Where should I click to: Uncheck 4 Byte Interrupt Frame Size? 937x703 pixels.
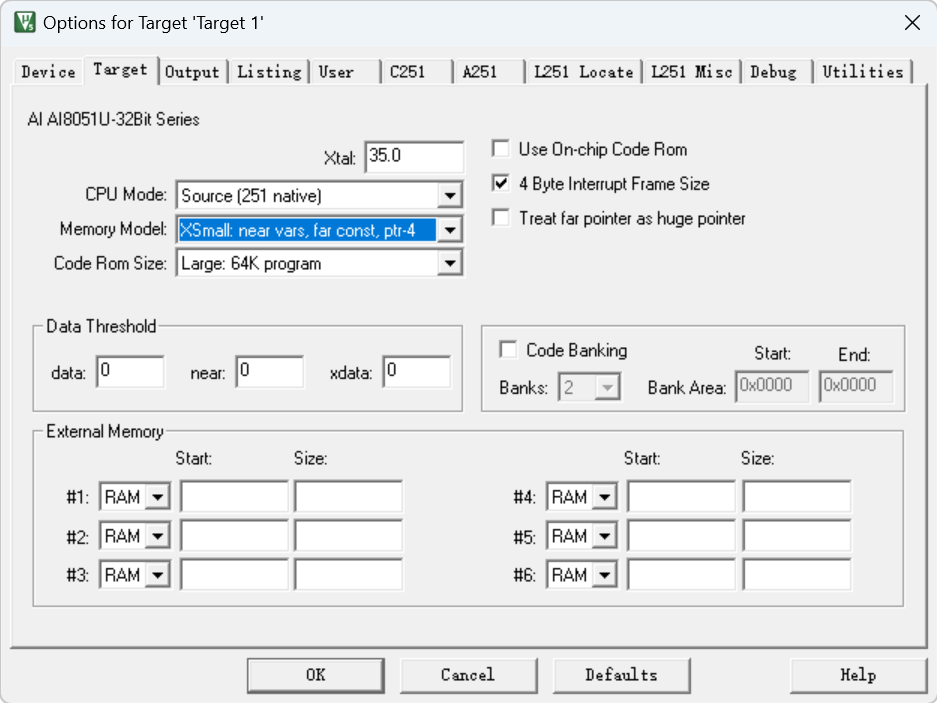coord(501,184)
